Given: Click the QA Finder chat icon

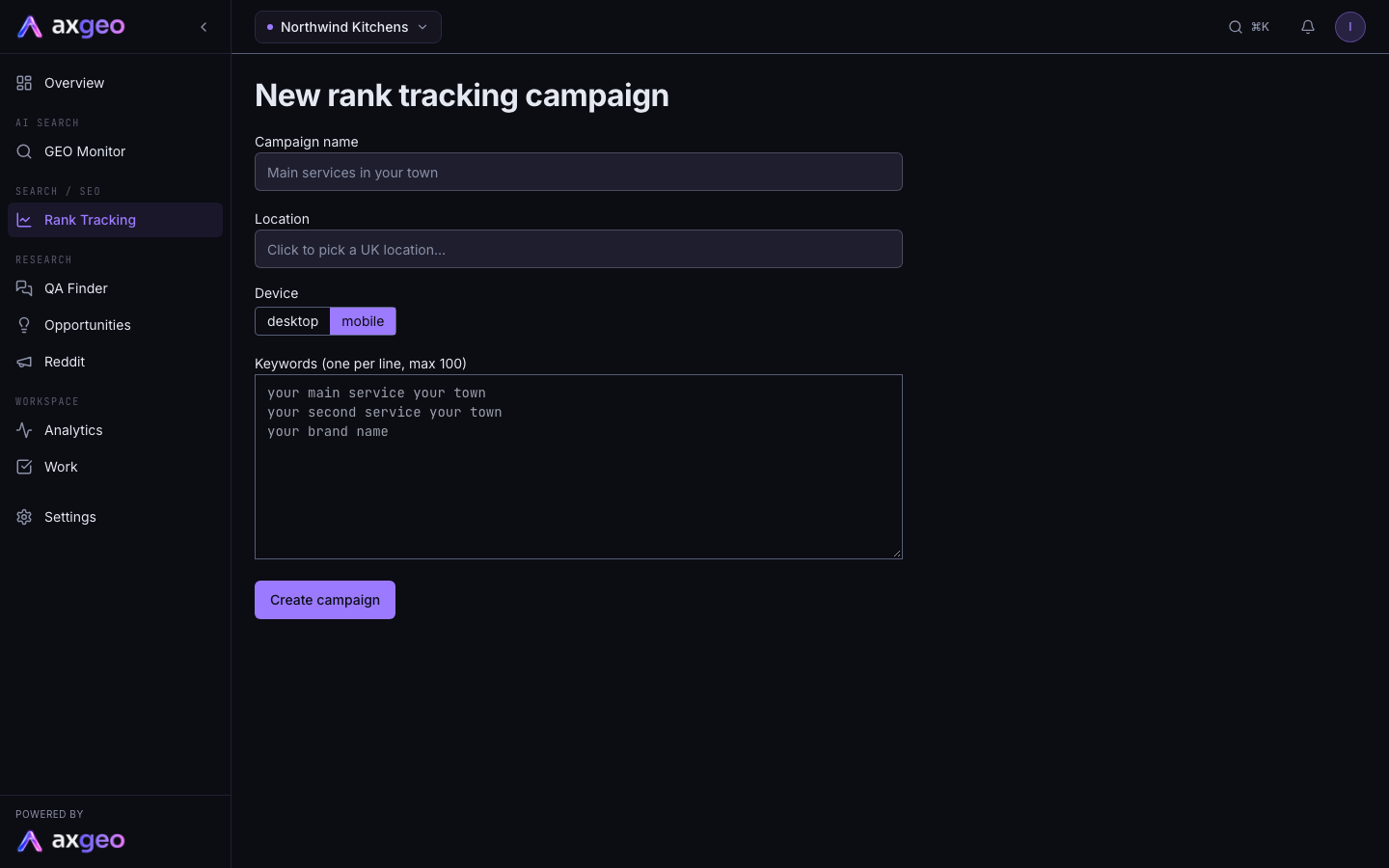Looking at the screenshot, I should [x=24, y=288].
